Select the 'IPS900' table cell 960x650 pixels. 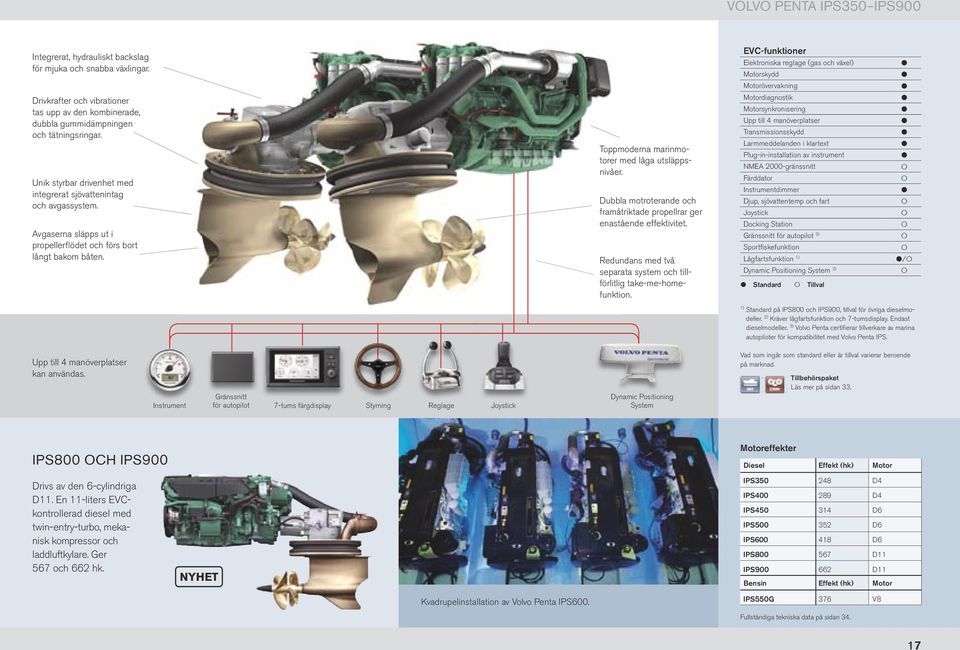pos(756,569)
